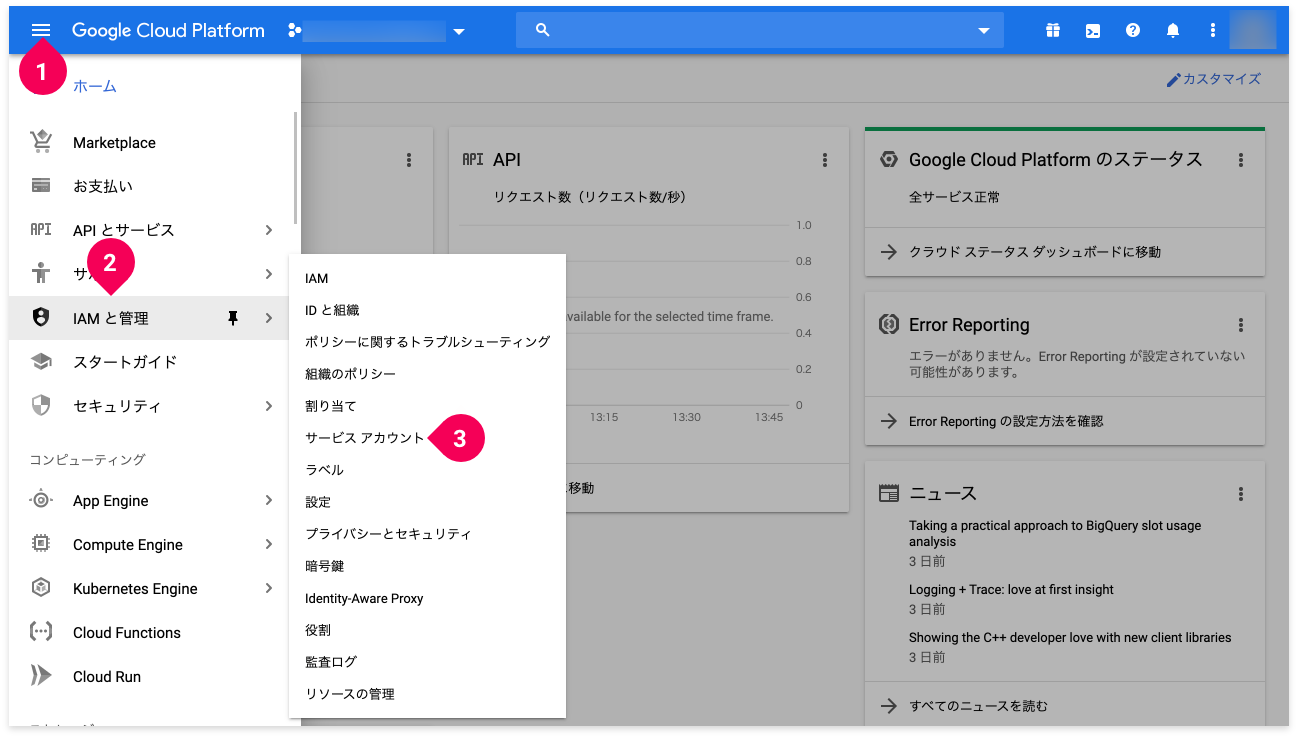Click the user account avatar
The height and width of the screenshot is (738, 1298).
[1253, 30]
